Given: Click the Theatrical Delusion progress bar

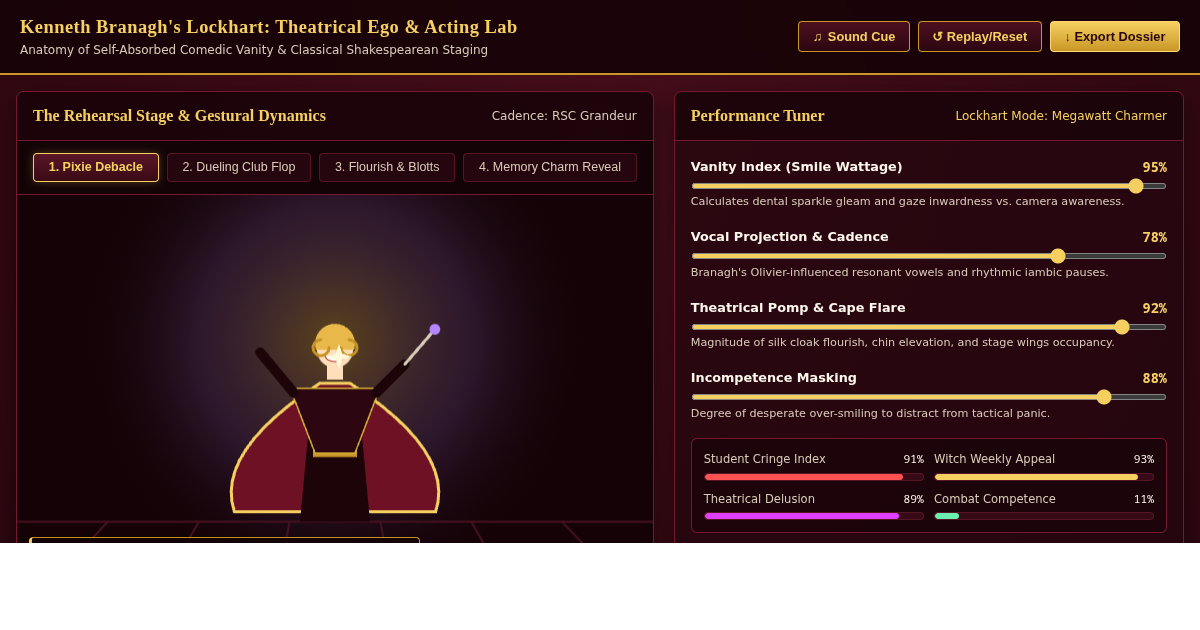Looking at the screenshot, I should [x=814, y=516].
